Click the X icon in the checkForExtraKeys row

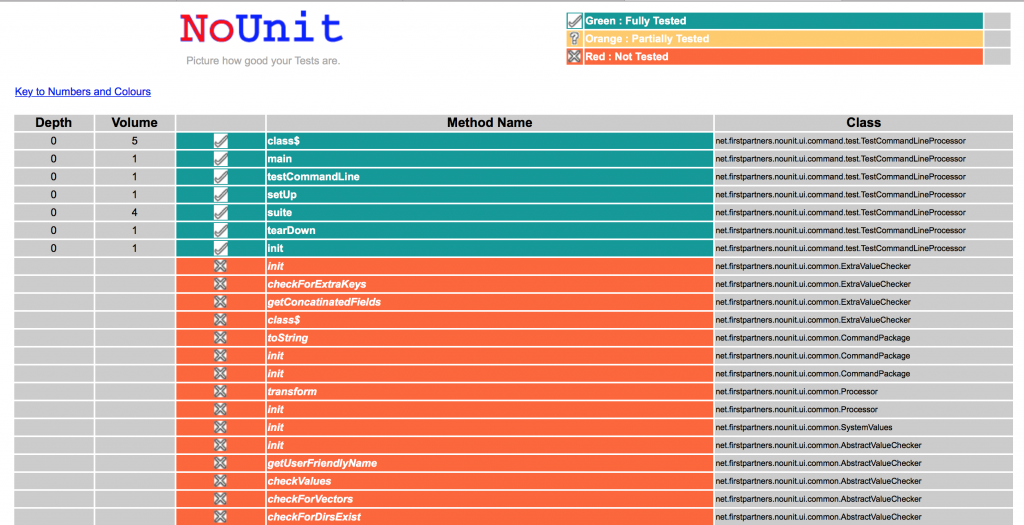220,284
